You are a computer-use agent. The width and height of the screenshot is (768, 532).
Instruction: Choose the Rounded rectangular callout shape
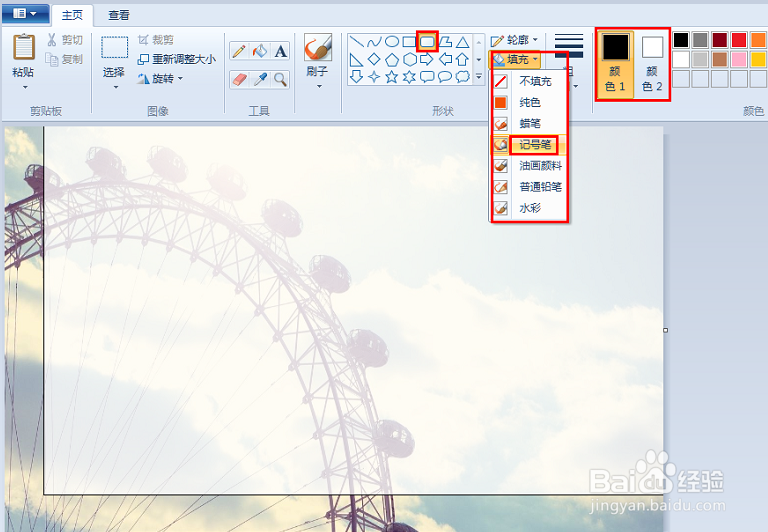click(427, 76)
